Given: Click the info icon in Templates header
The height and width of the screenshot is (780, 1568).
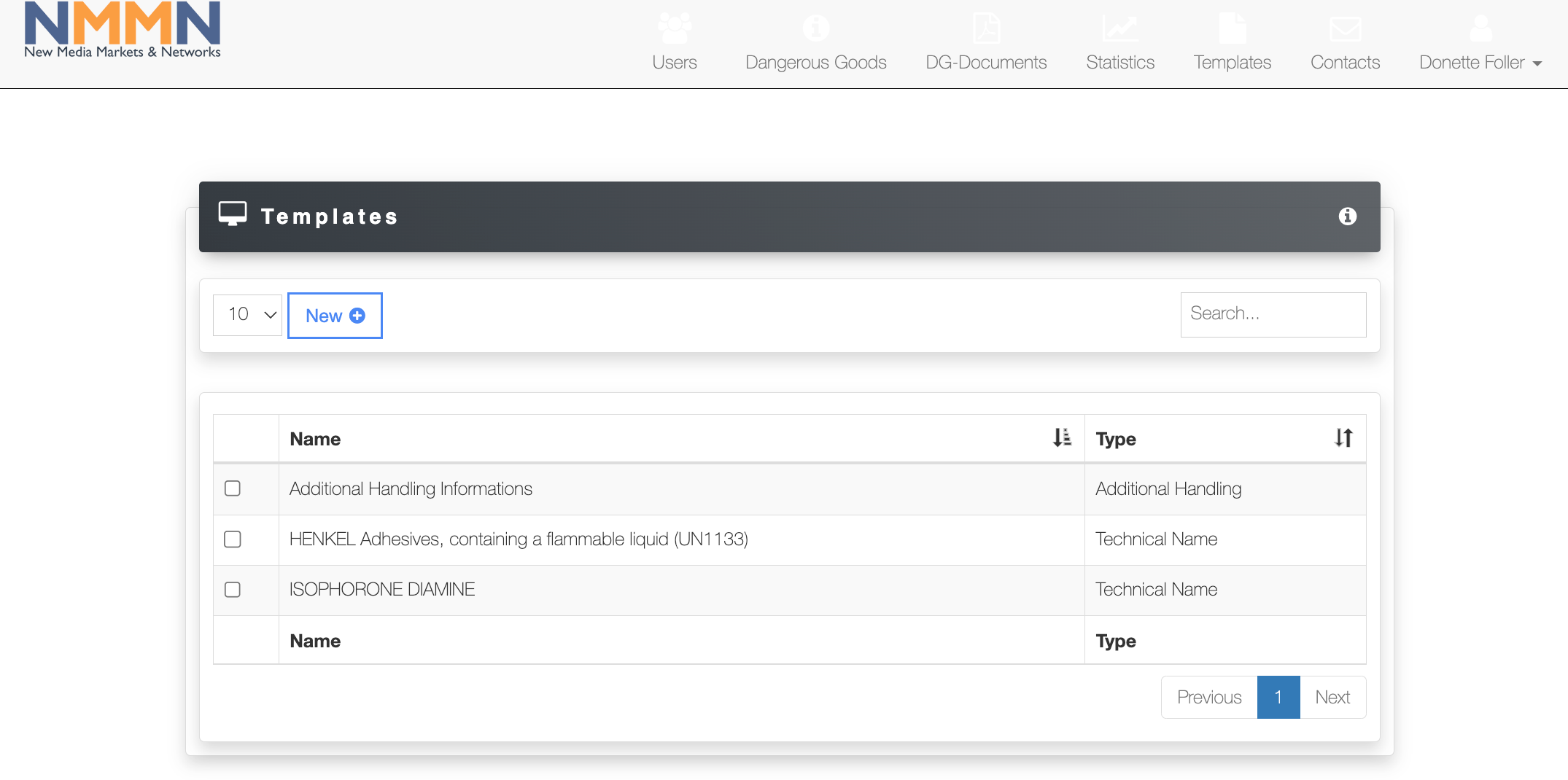Looking at the screenshot, I should (x=1347, y=217).
